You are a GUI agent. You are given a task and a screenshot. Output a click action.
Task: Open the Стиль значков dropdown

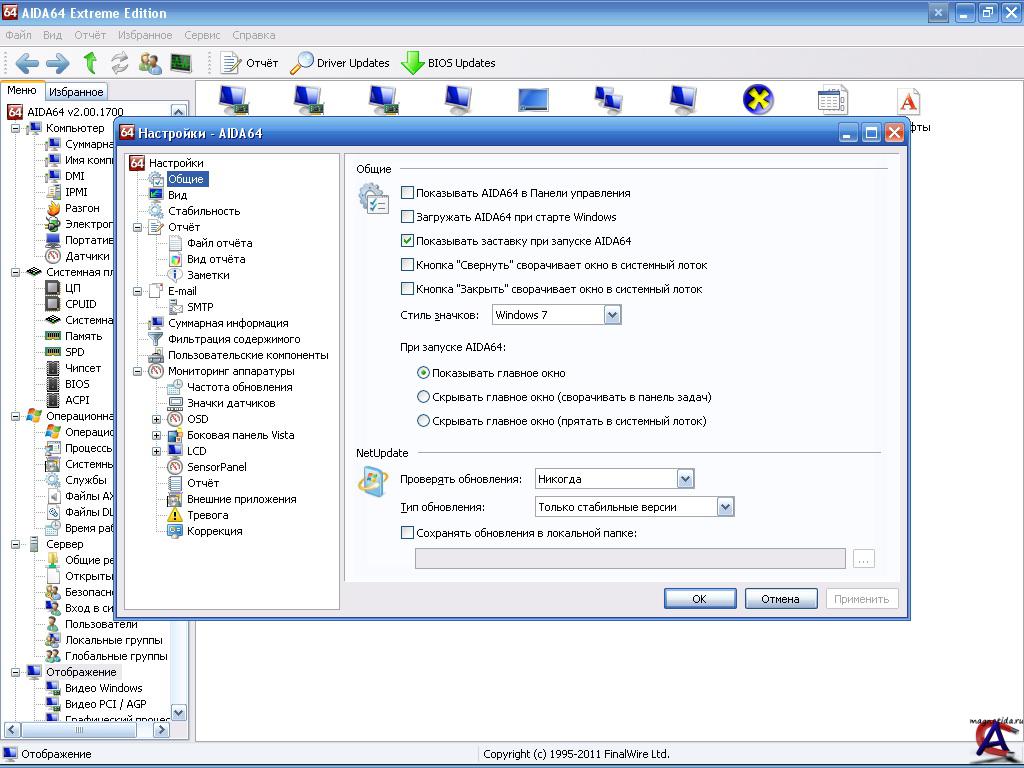pyautogui.click(x=612, y=315)
